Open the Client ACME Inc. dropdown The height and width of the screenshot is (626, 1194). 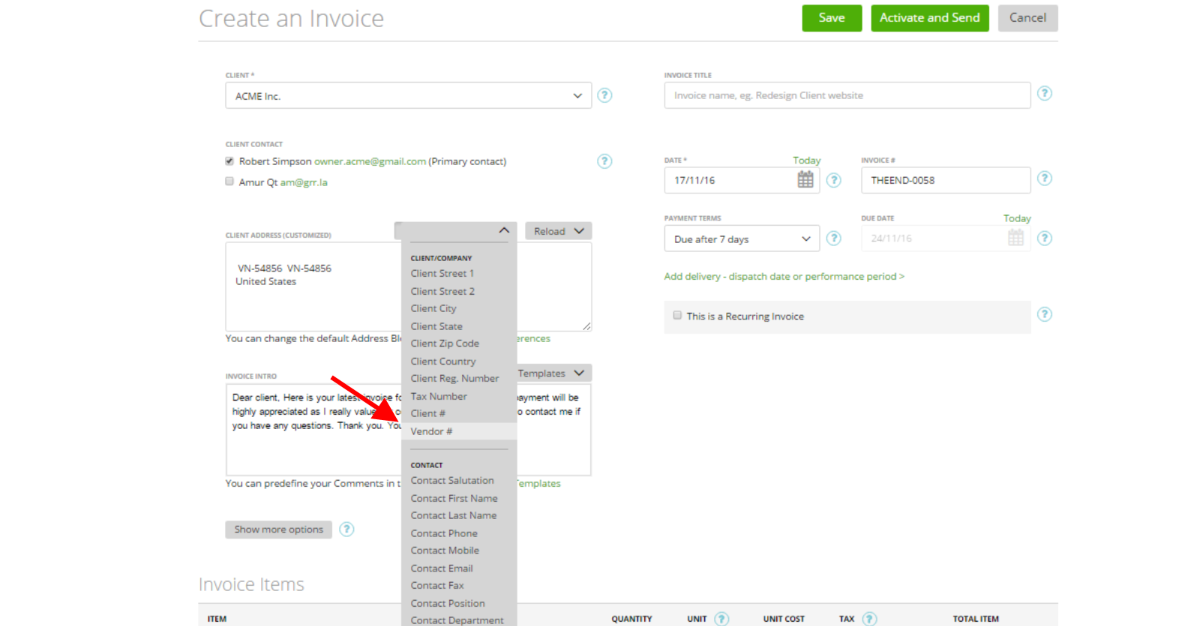pyautogui.click(x=408, y=96)
